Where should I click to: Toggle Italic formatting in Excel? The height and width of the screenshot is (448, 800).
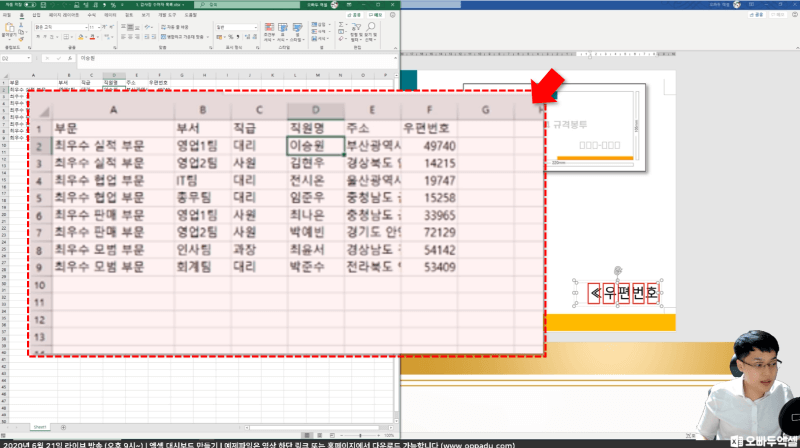44,37
